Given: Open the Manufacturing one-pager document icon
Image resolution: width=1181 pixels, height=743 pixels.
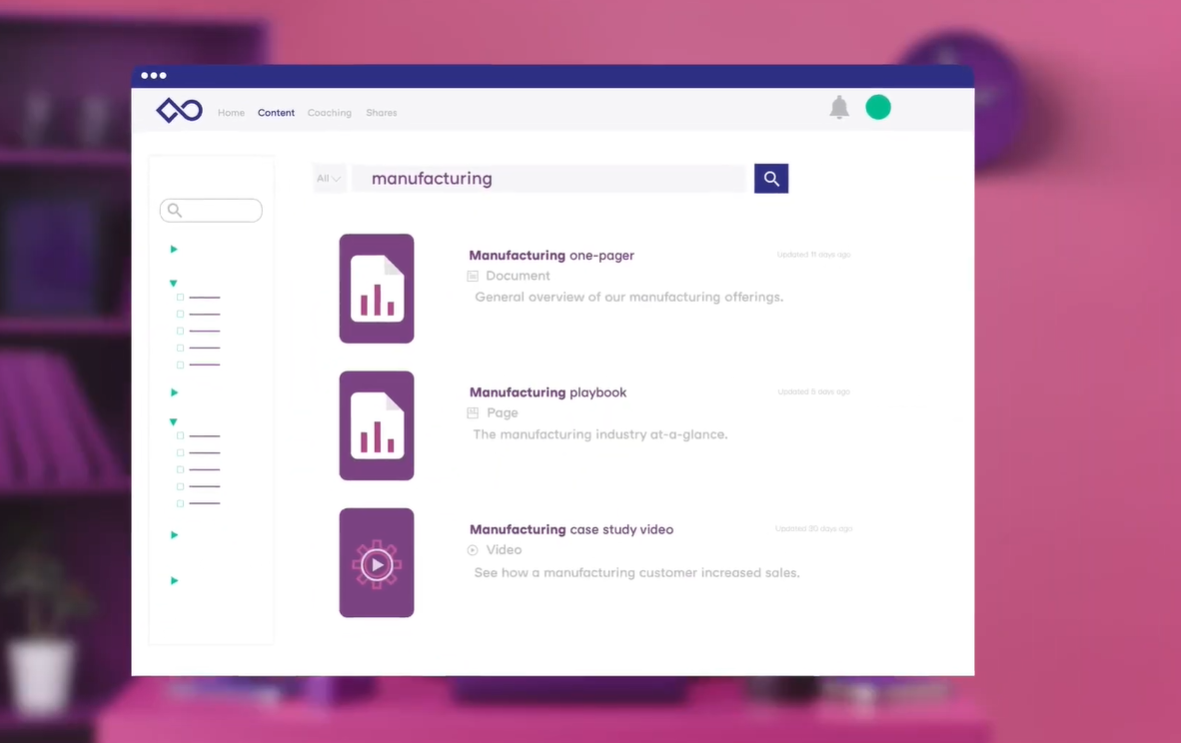Looking at the screenshot, I should pos(376,289).
